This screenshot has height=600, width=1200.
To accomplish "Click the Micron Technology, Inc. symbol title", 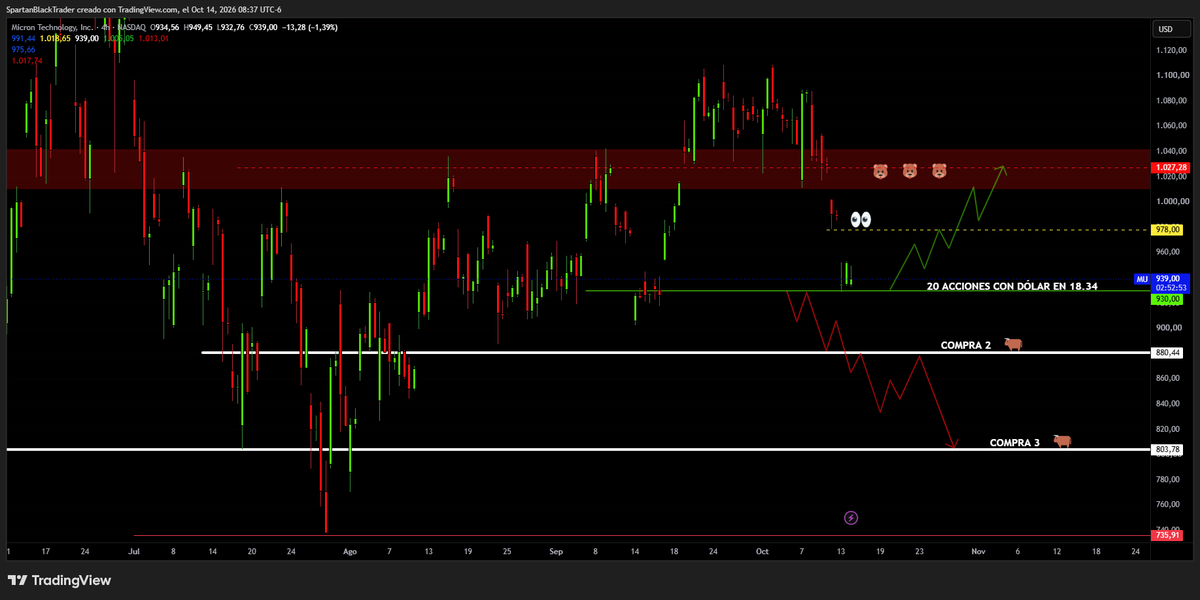I will pyautogui.click(x=51, y=27).
